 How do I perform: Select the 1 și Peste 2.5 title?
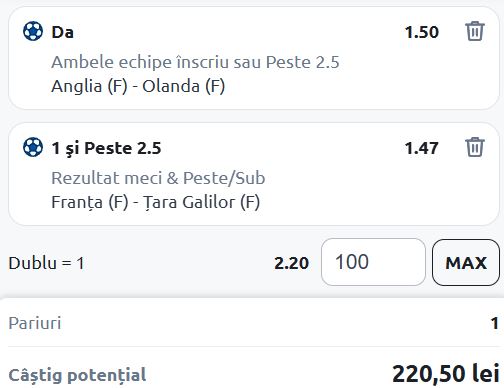[106, 148]
